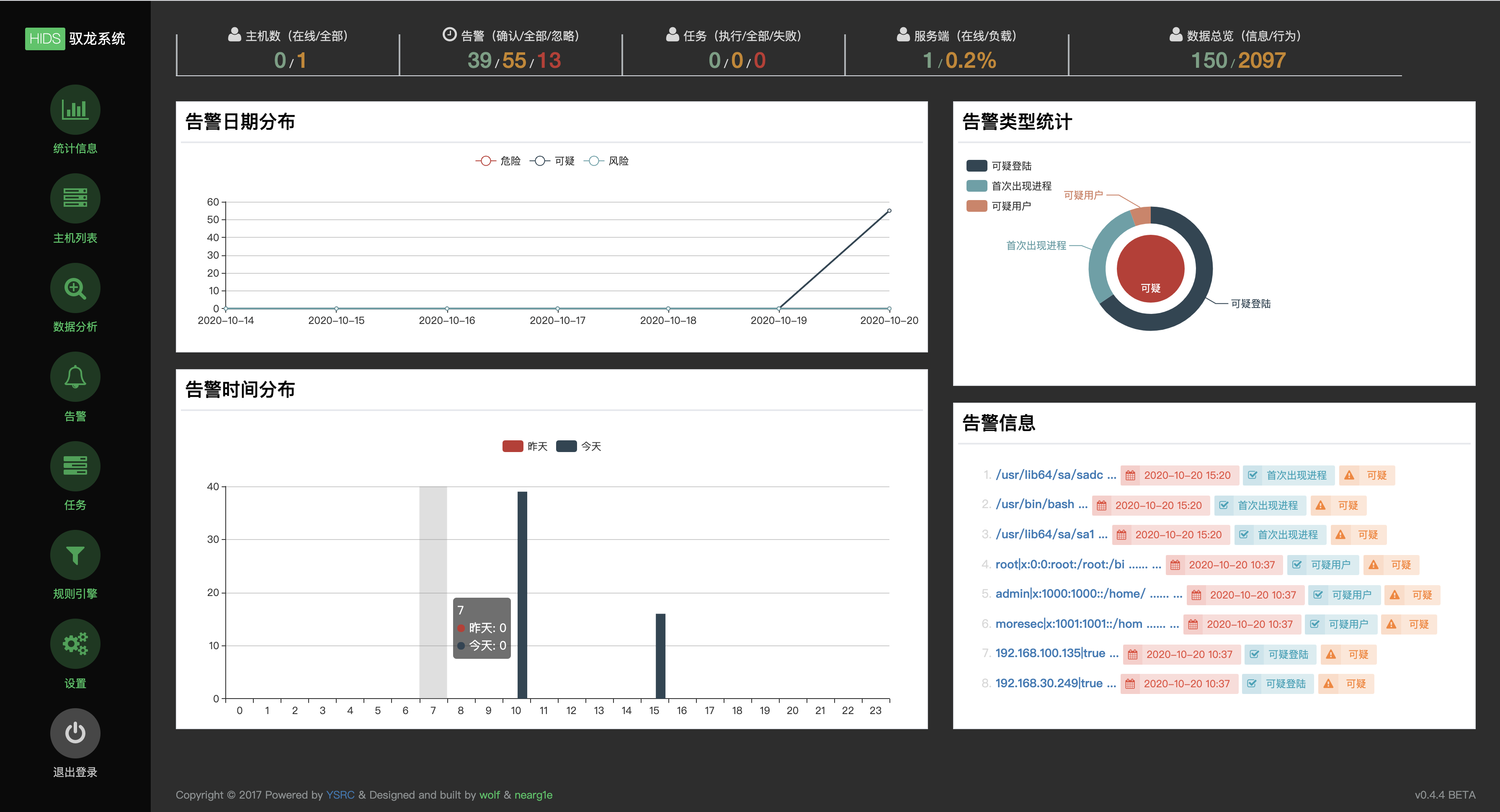Image resolution: width=1500 pixels, height=812 pixels.
Task: Open the moresec|x:1001:1001::/hom alarm link
Action: click(x=1087, y=624)
